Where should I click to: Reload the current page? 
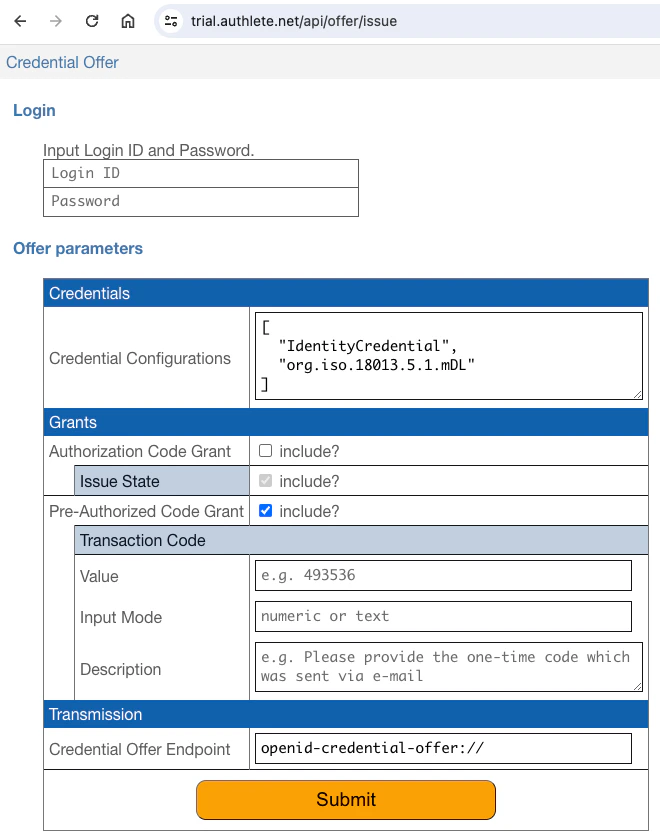pos(92,19)
